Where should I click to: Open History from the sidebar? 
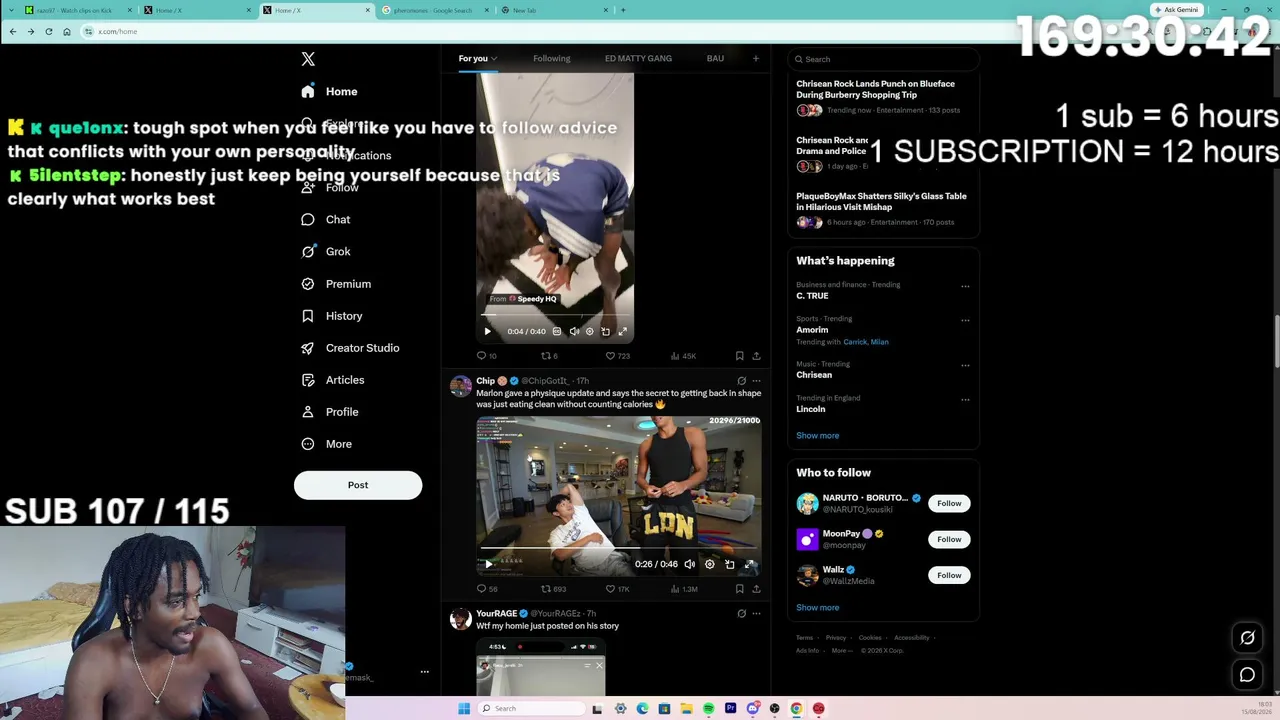[332, 316]
